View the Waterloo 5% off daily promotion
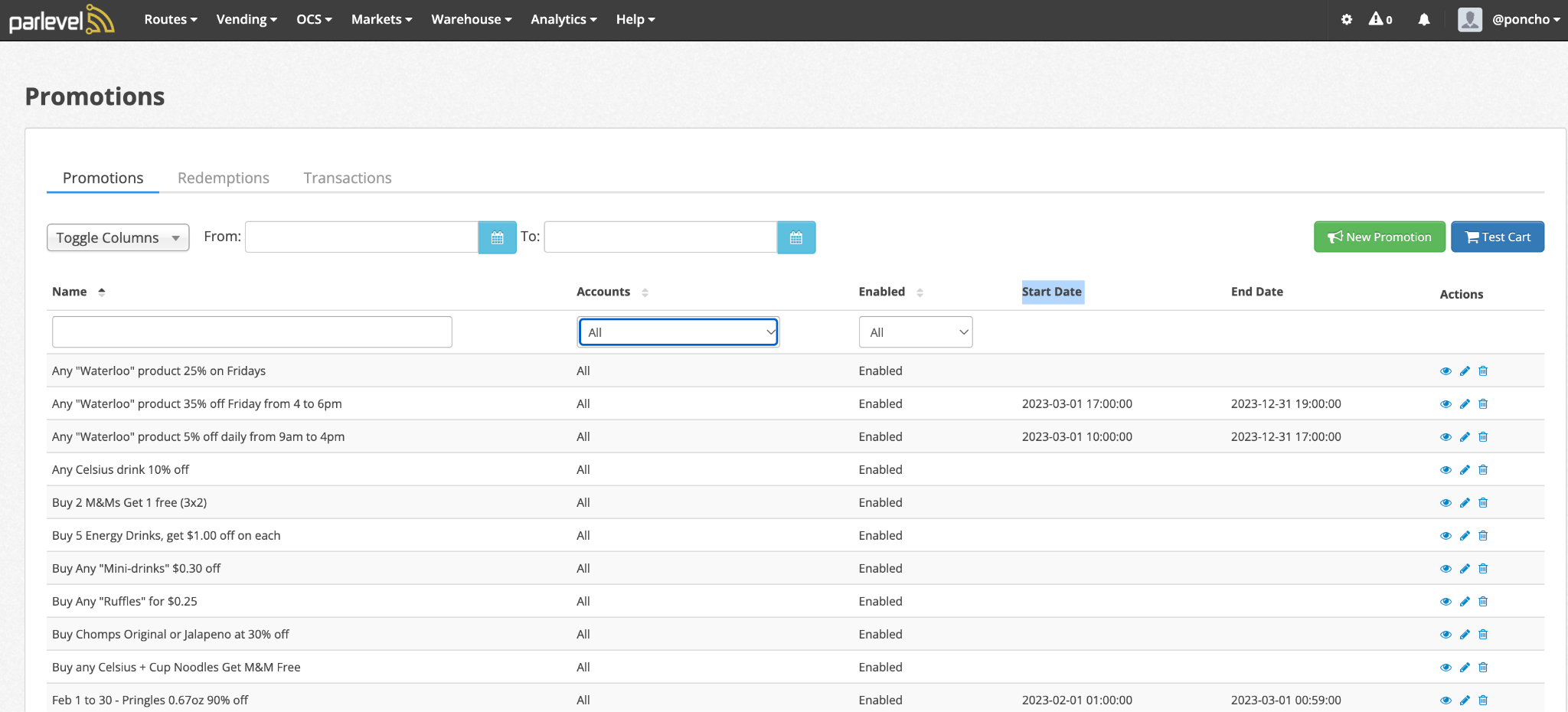Screen dimensions: 1568x712 1445,436
